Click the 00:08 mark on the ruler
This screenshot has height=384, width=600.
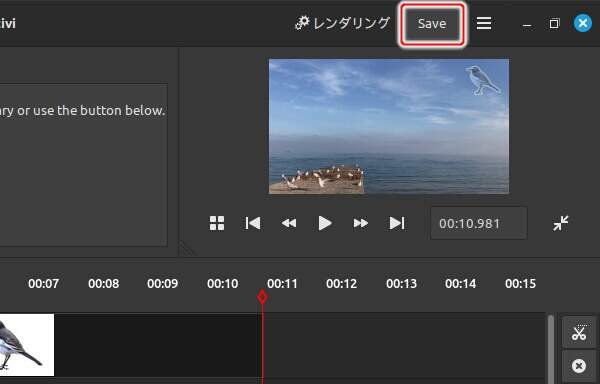pos(103,284)
